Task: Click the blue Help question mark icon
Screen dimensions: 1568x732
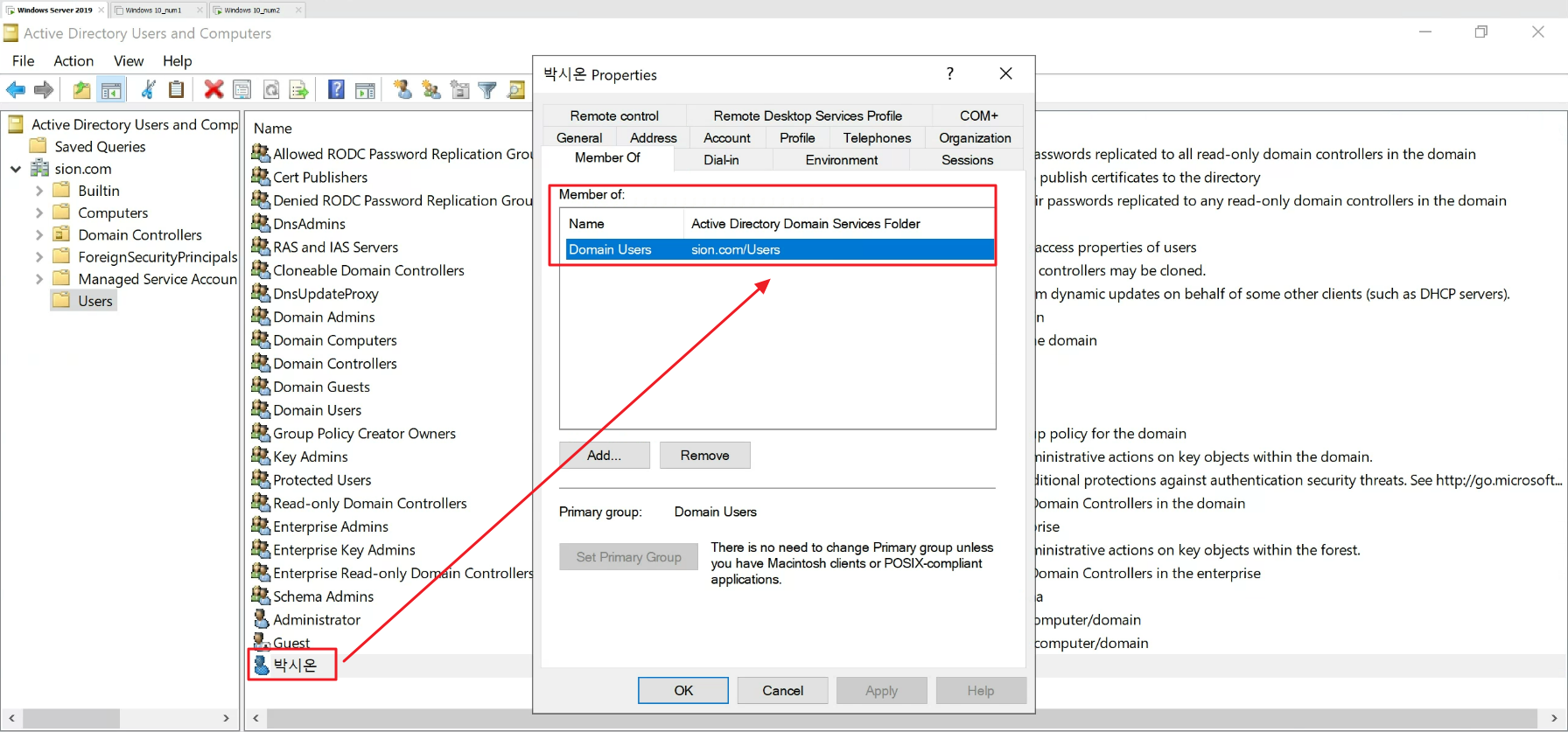Action: 336,89
